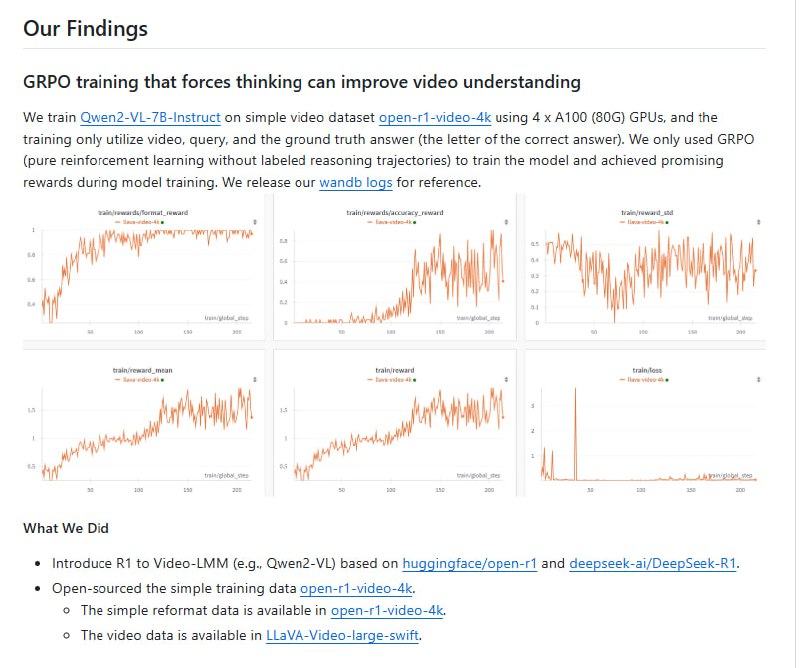The image size is (800, 668).
Task: Click the pin icon on the train/loss chart
Action: 757,379
